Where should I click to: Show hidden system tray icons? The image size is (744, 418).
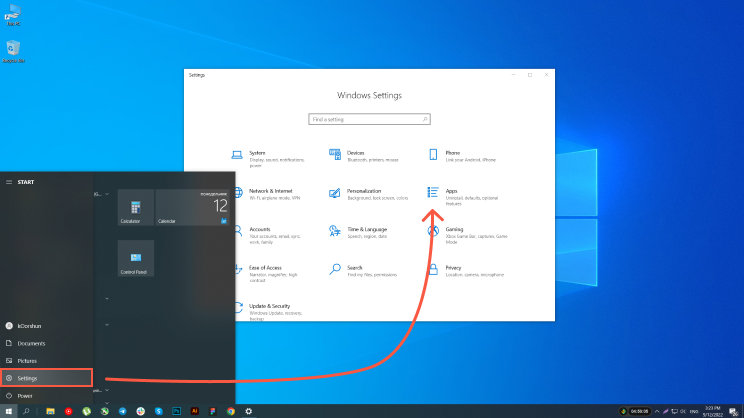657,411
